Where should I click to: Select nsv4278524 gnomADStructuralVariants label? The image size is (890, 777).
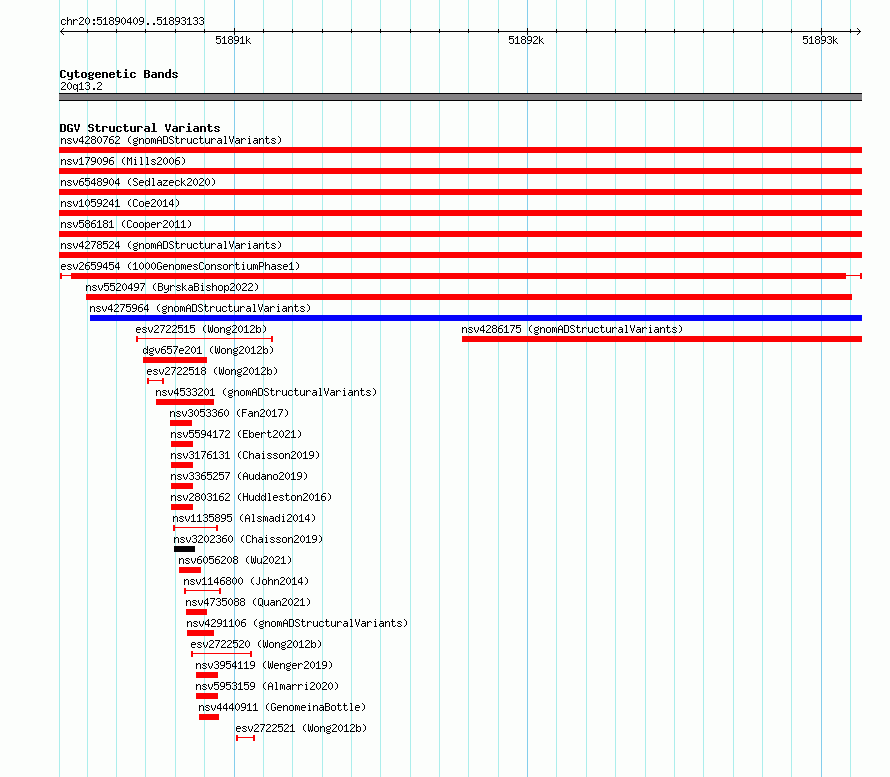click(x=171, y=245)
